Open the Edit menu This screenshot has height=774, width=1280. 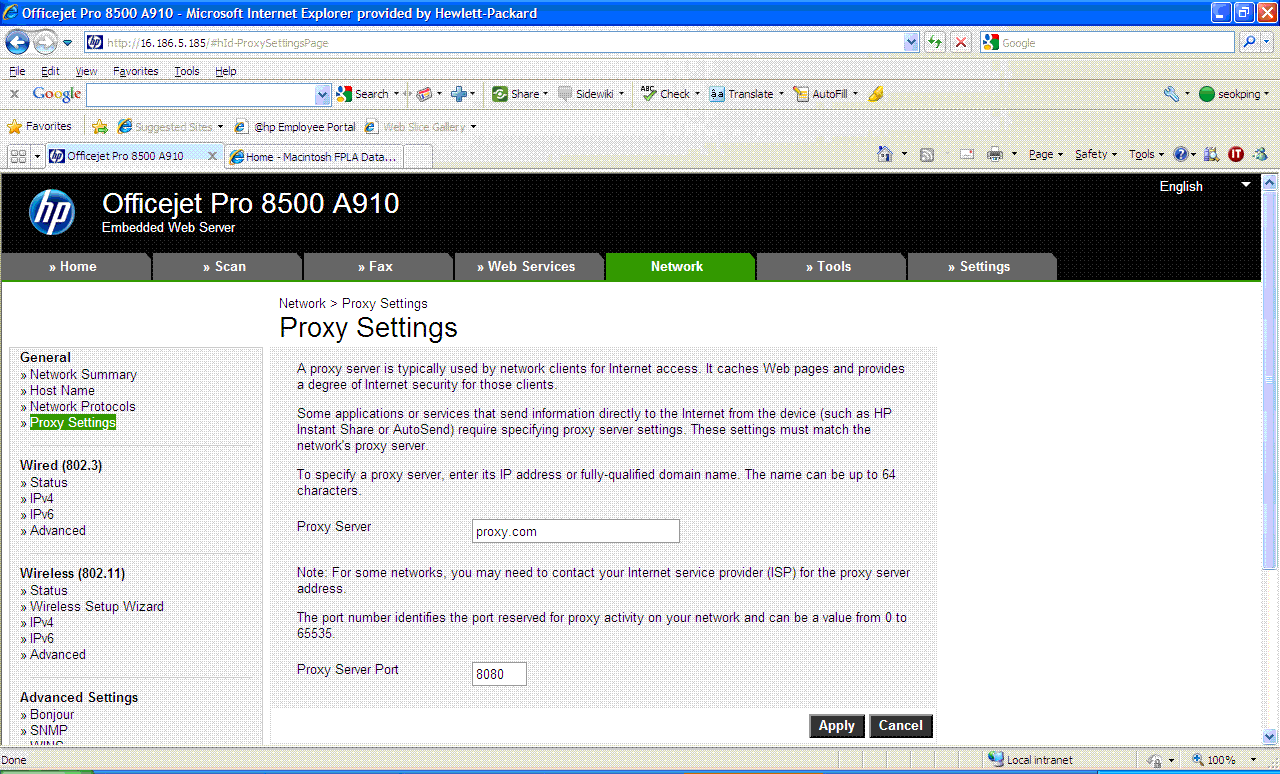tap(50, 71)
